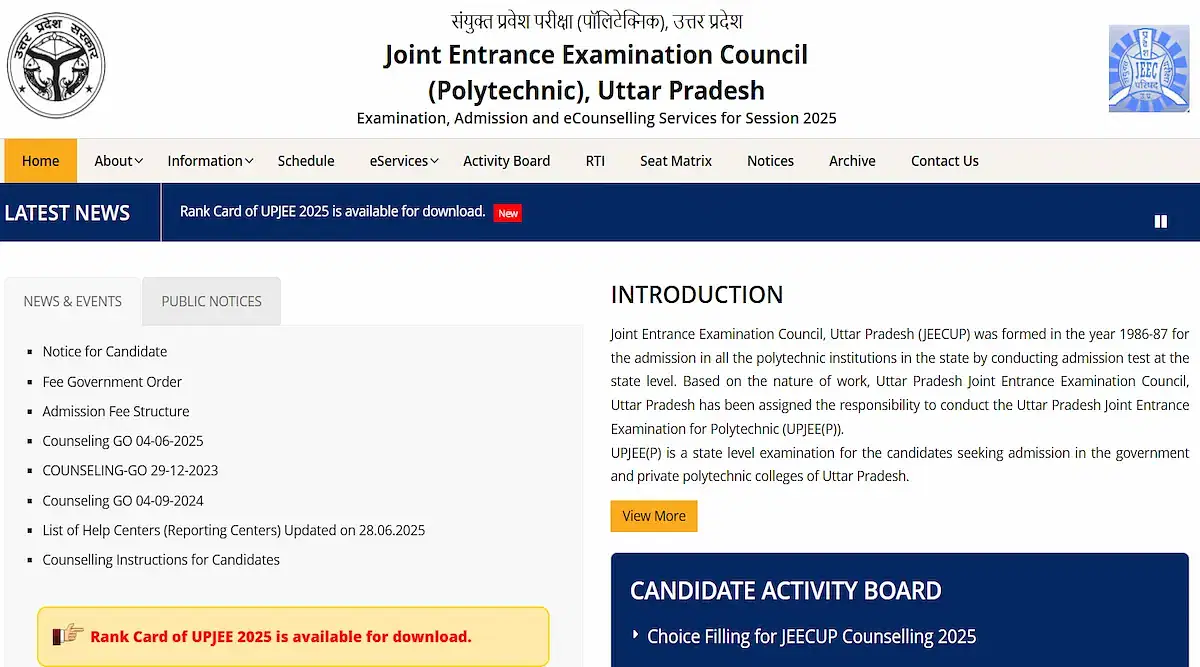Image resolution: width=1200 pixels, height=667 pixels.
Task: Open Rank Card of UPJEE 2025 ticker link
Action: [x=332, y=212]
